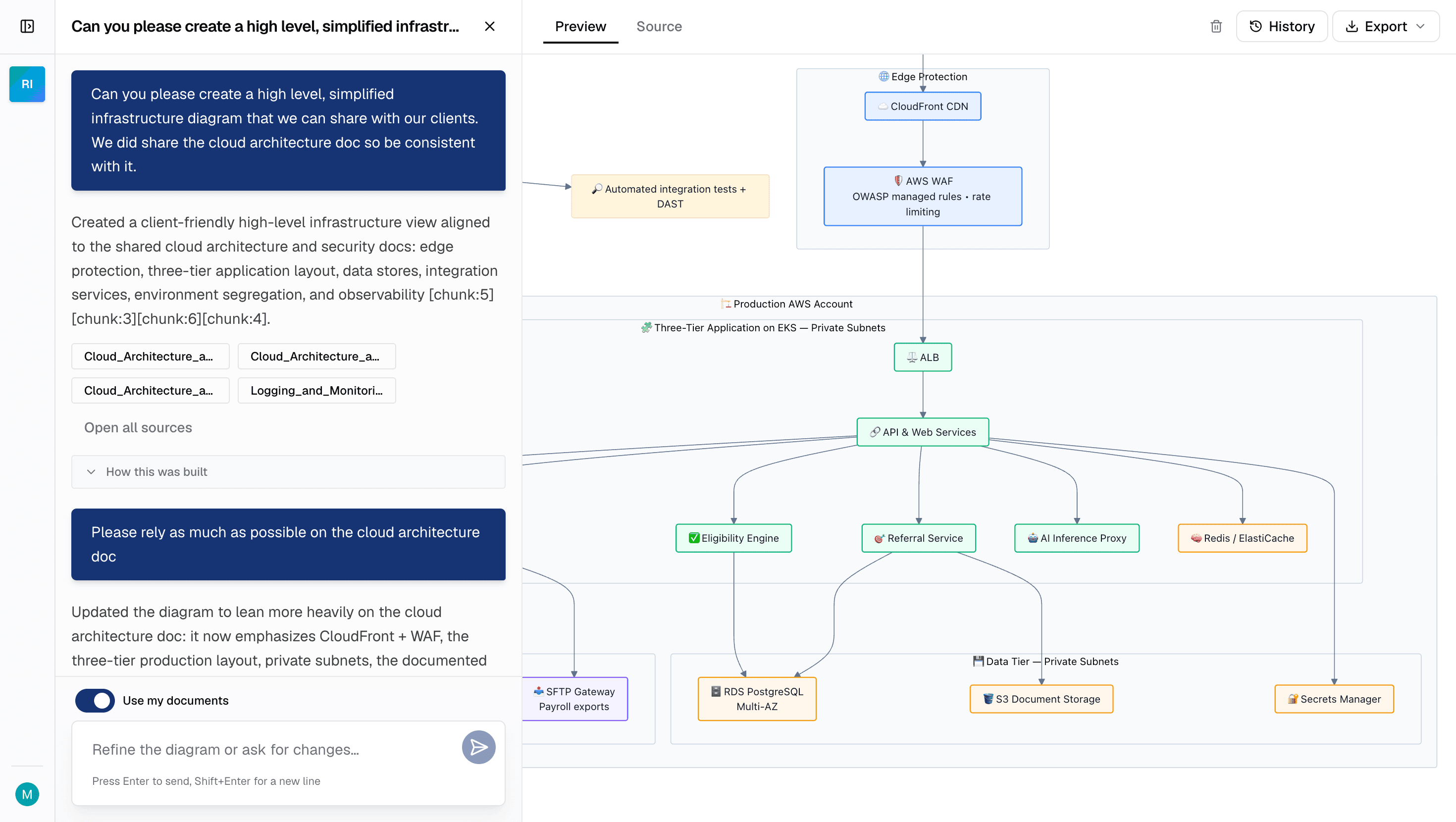Select the Automated integration tests + DAST node
Viewport: 1456px width, 822px height.
click(670, 196)
